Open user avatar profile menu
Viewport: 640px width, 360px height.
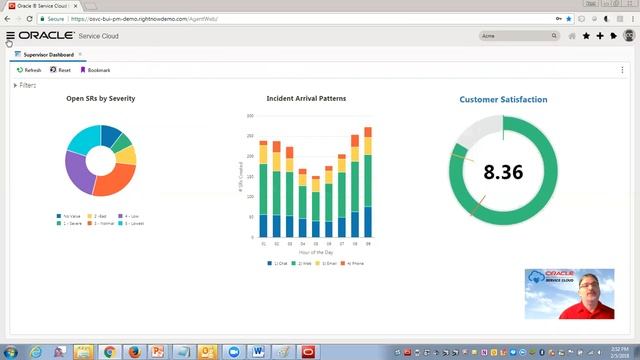pyautogui.click(x=629, y=36)
